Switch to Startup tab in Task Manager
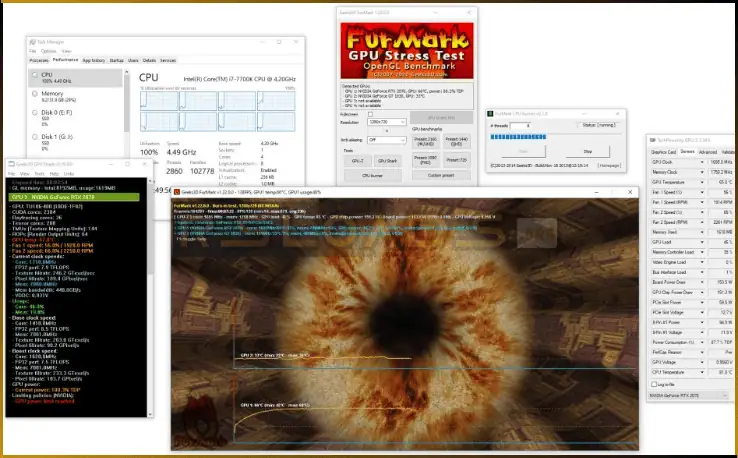 pyautogui.click(x=117, y=60)
